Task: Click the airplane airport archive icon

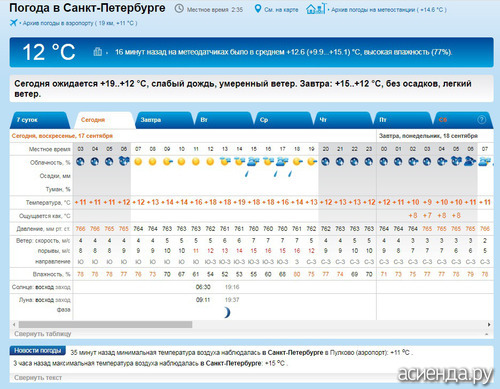Action: [x=13, y=23]
